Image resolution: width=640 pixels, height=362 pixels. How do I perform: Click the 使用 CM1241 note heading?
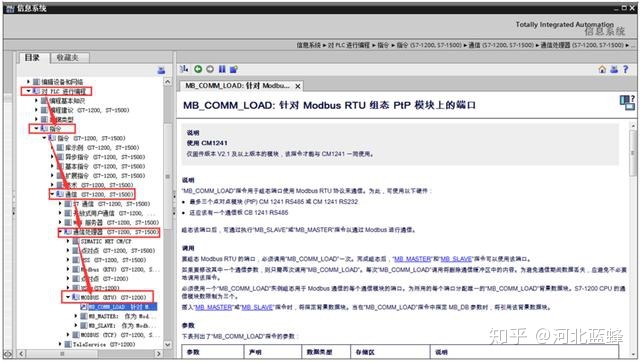click(x=207, y=143)
